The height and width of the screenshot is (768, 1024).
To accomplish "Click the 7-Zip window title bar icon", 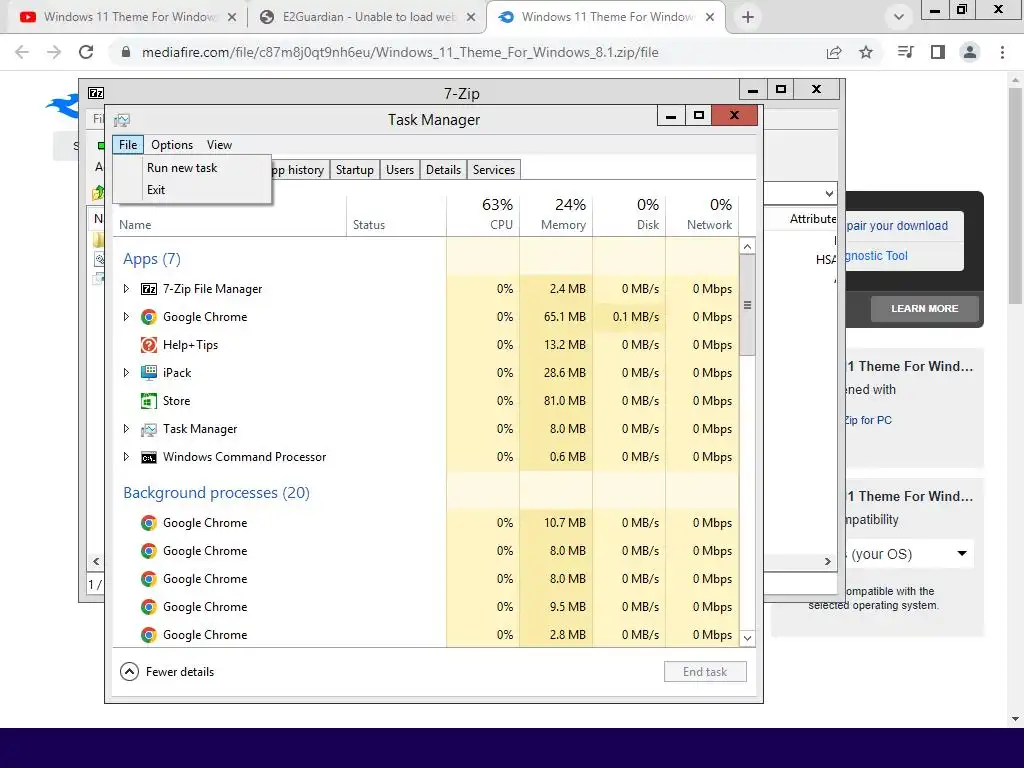I will click(x=96, y=93).
